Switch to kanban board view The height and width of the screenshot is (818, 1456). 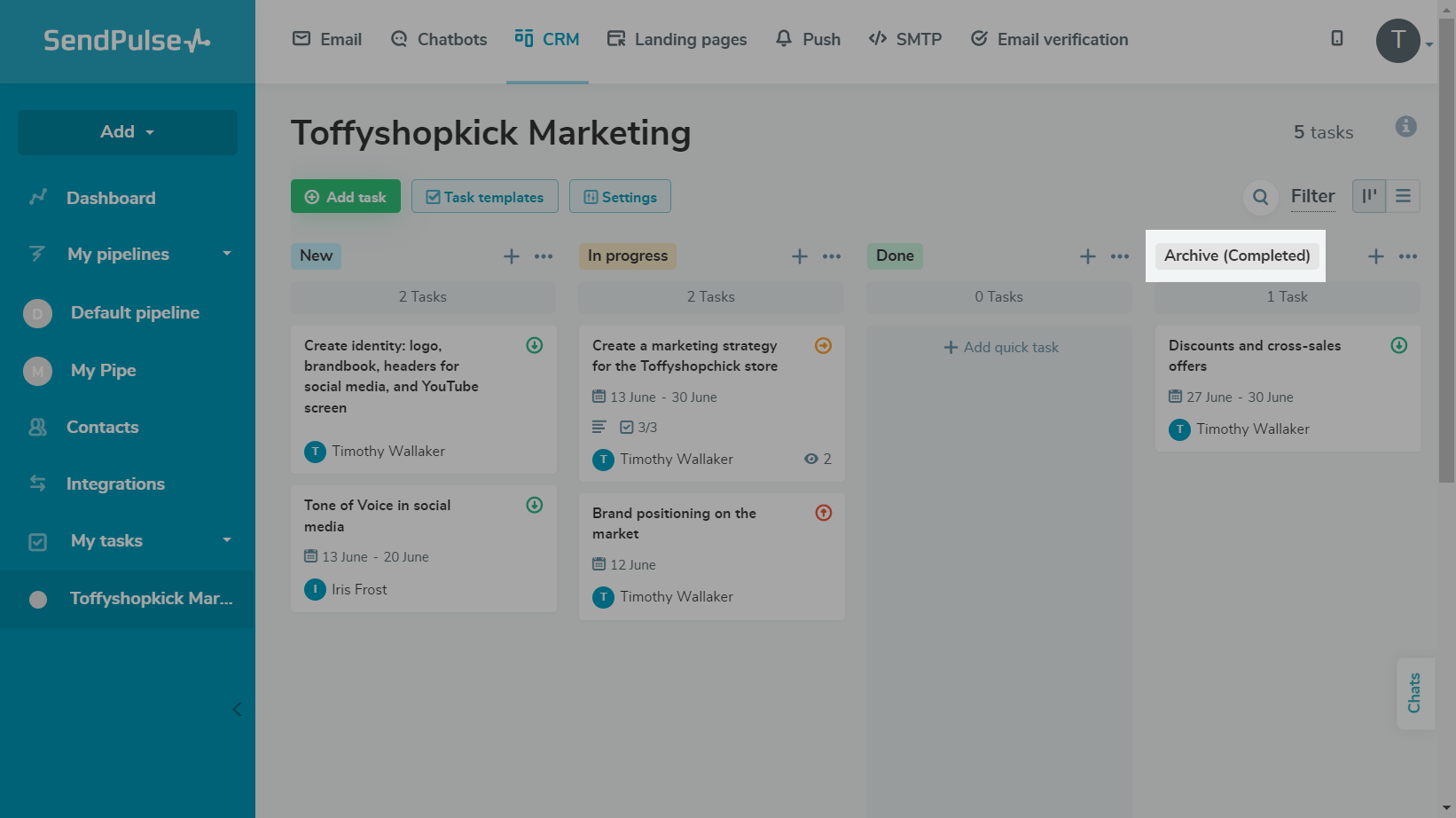tap(1369, 196)
